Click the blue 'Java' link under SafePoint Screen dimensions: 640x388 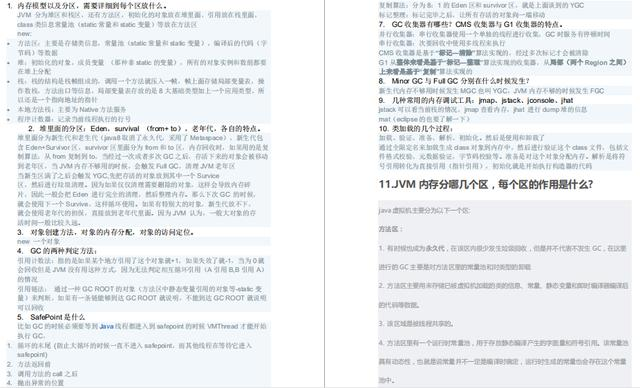(107, 326)
